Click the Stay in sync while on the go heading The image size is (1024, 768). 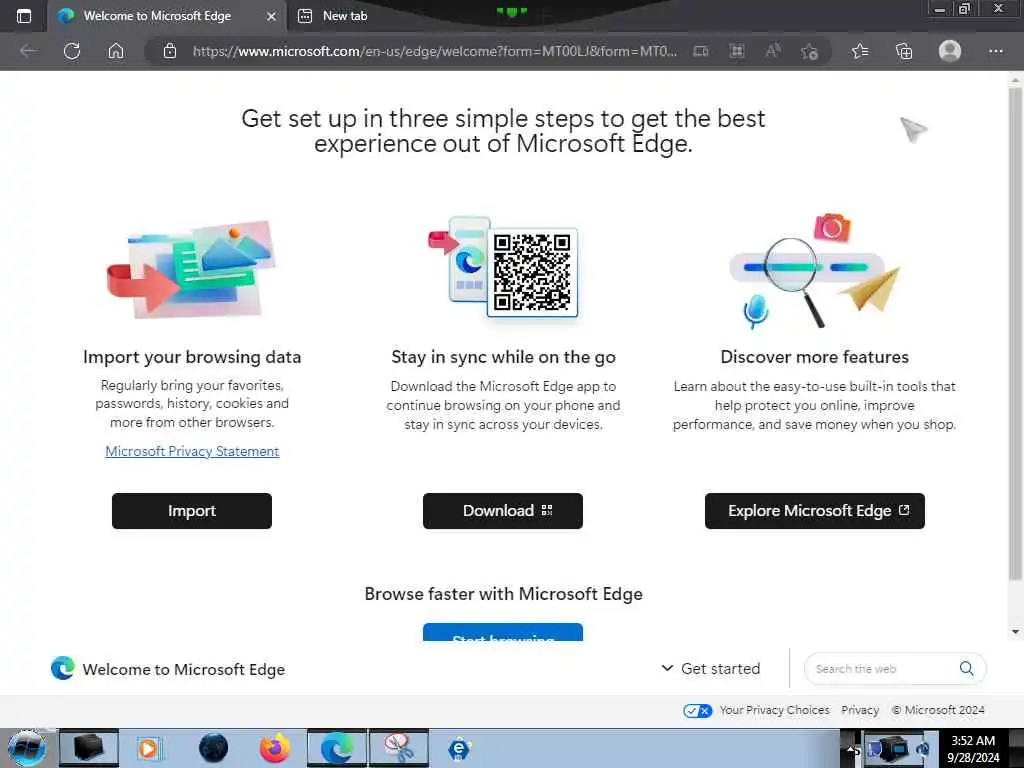(503, 357)
